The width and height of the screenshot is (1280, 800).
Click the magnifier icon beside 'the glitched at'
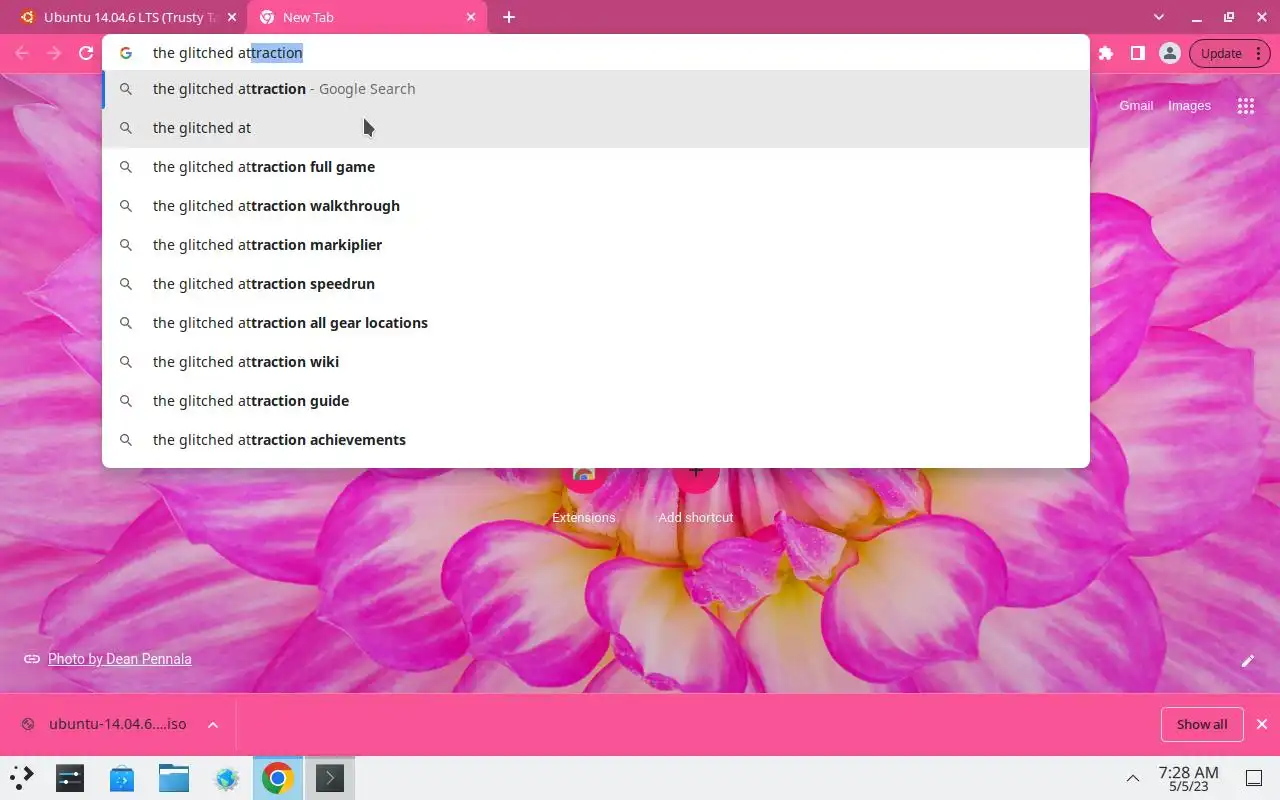click(126, 128)
